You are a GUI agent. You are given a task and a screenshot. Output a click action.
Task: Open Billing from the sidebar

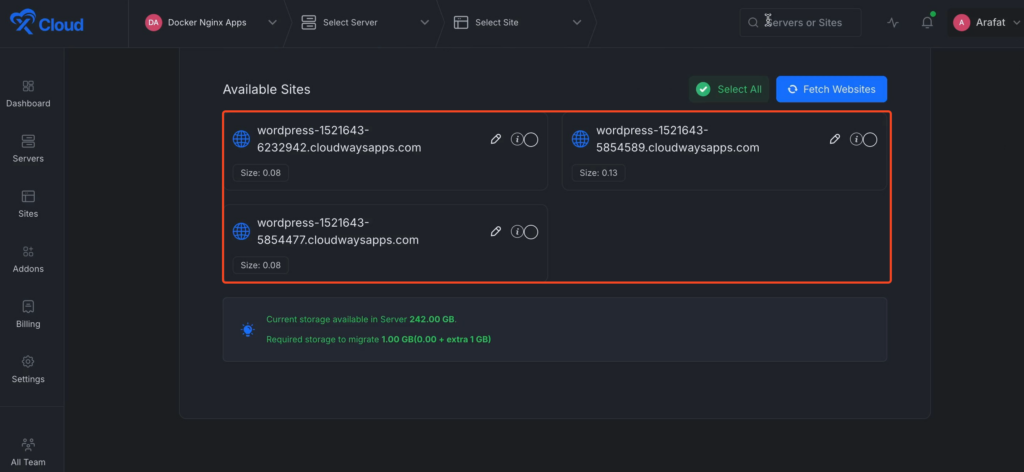click(28, 313)
